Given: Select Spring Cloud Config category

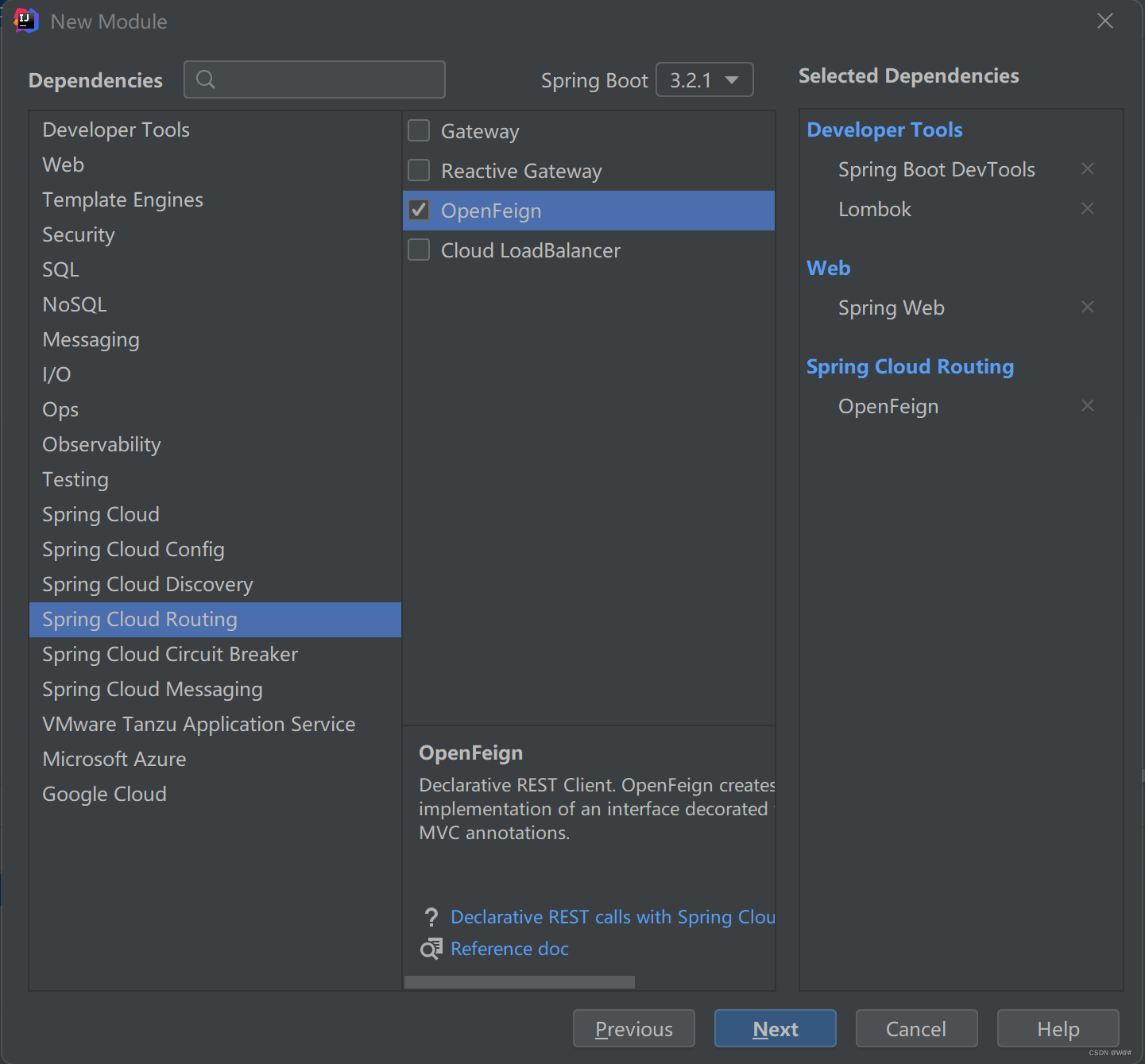Looking at the screenshot, I should coord(215,549).
